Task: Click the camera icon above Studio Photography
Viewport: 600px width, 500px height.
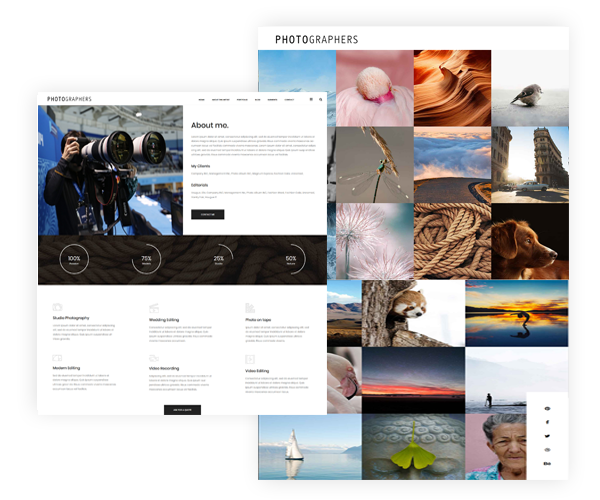Action: tap(57, 307)
